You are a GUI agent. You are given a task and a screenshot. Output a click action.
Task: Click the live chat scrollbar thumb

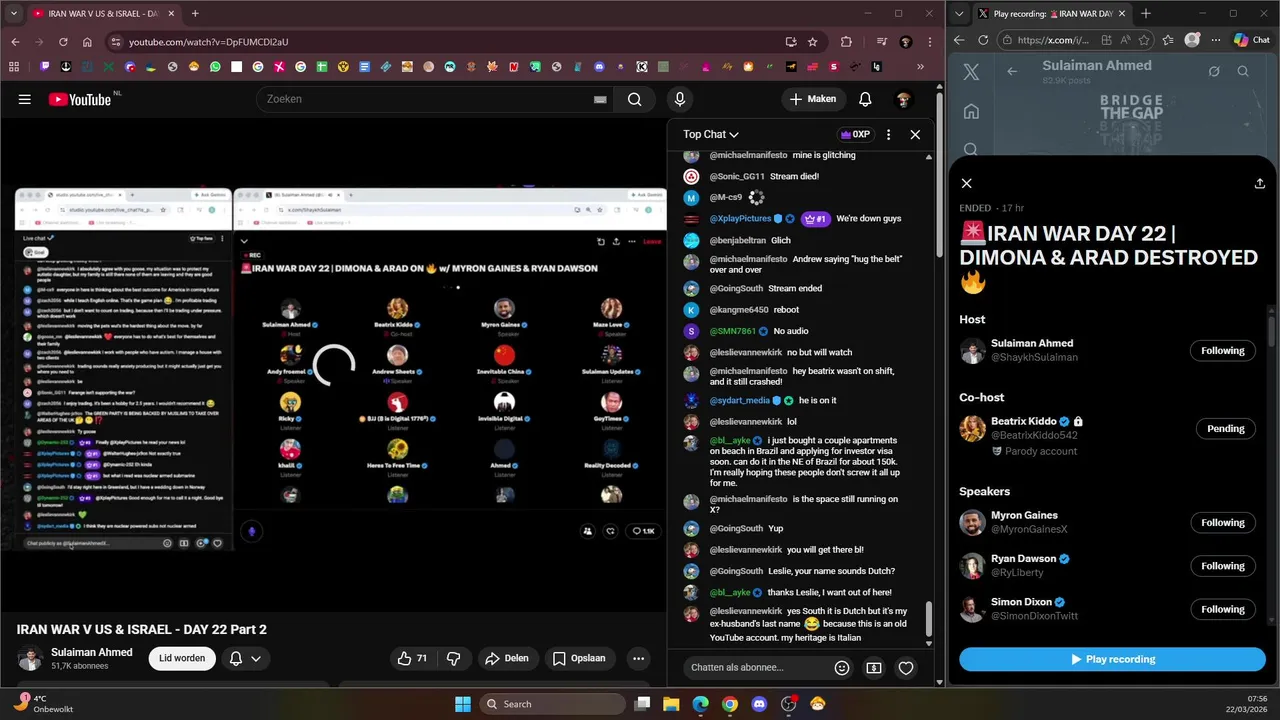[929, 618]
